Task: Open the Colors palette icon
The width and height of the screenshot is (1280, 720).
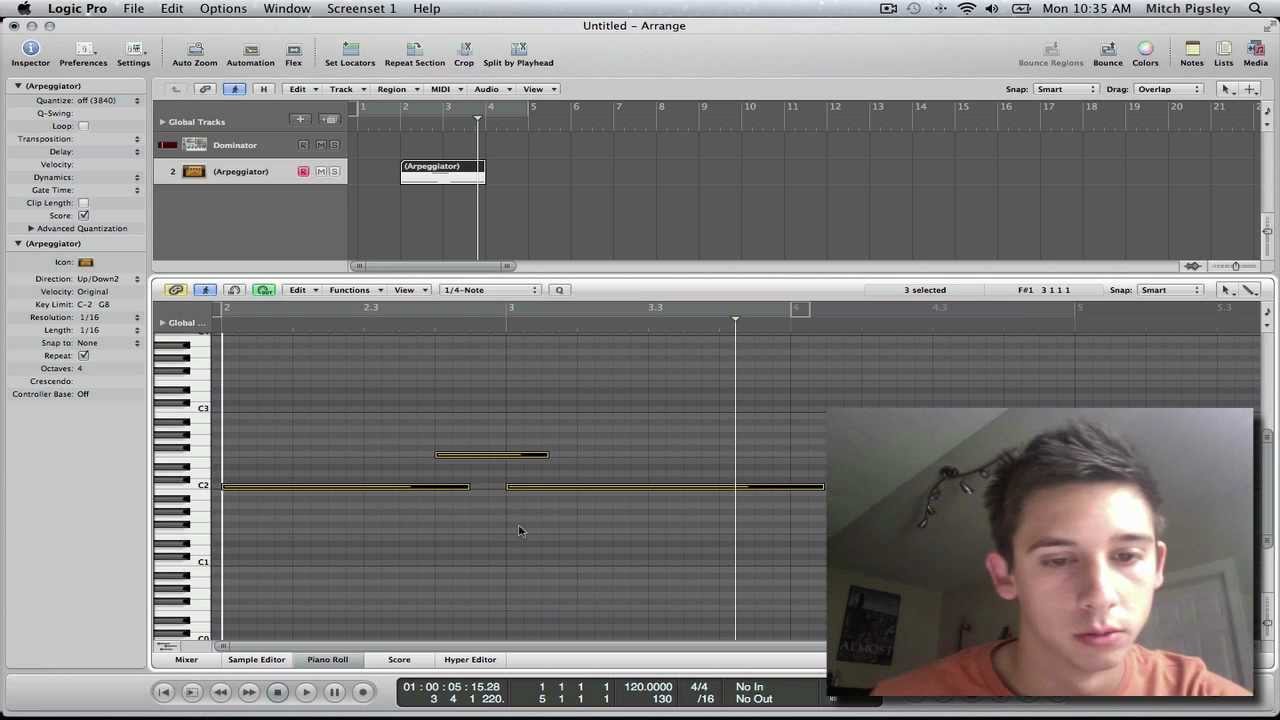Action: (1146, 49)
